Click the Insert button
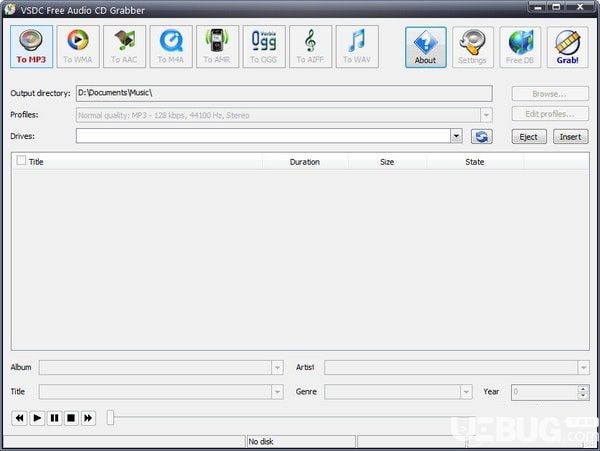 click(x=571, y=137)
